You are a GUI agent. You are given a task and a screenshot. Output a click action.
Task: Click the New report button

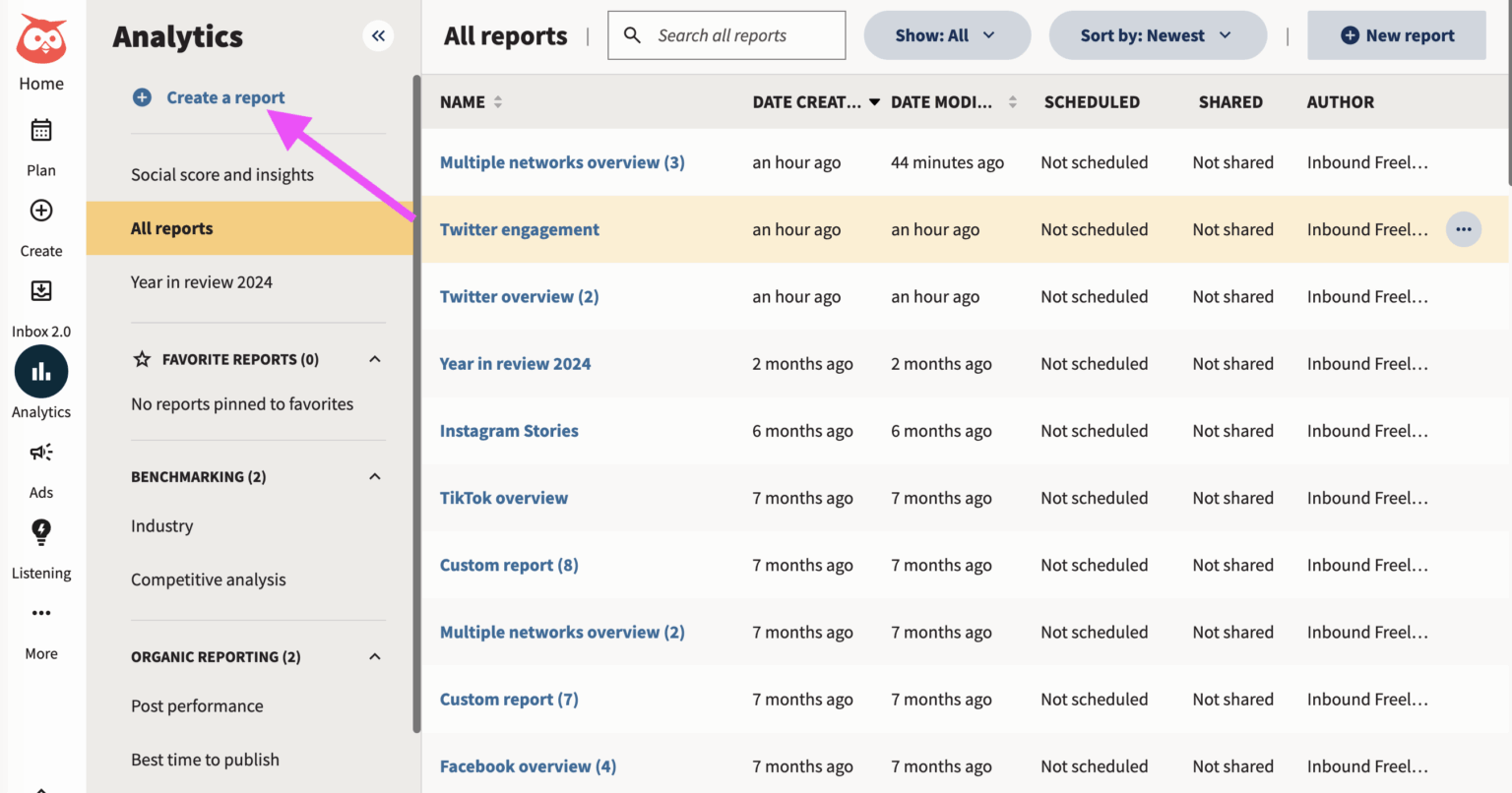1396,35
